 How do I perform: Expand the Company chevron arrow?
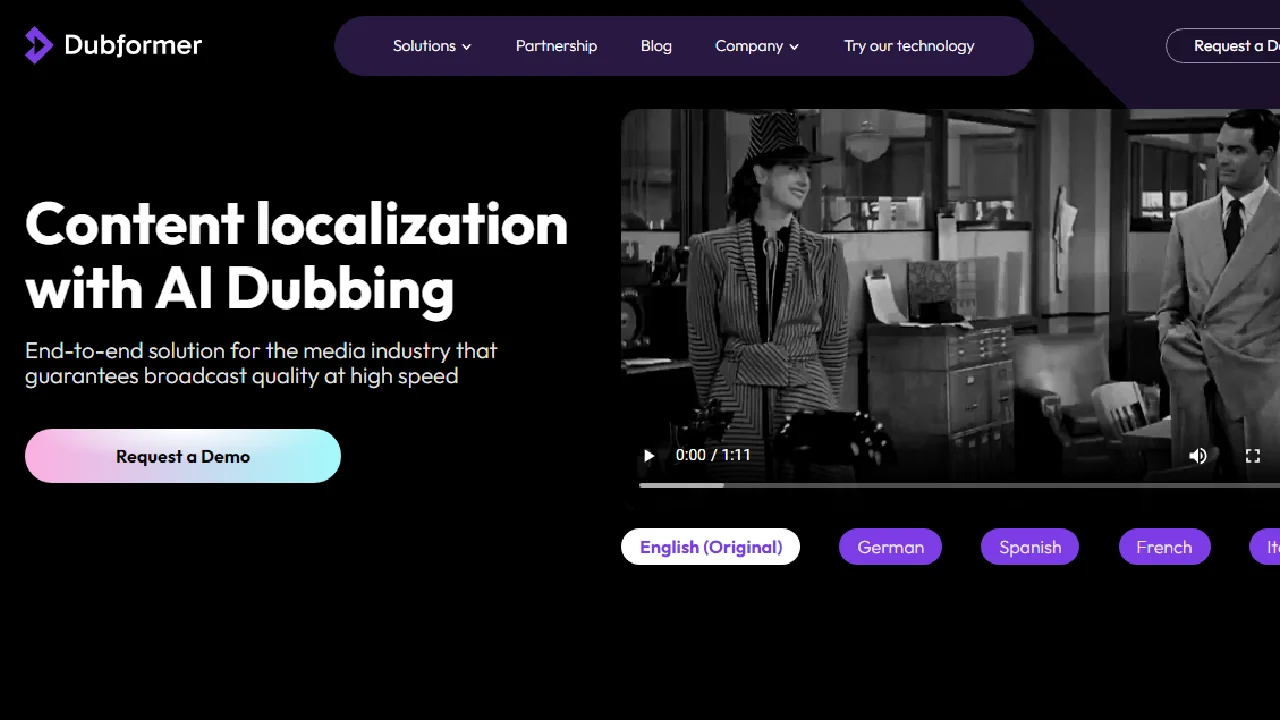coord(794,47)
